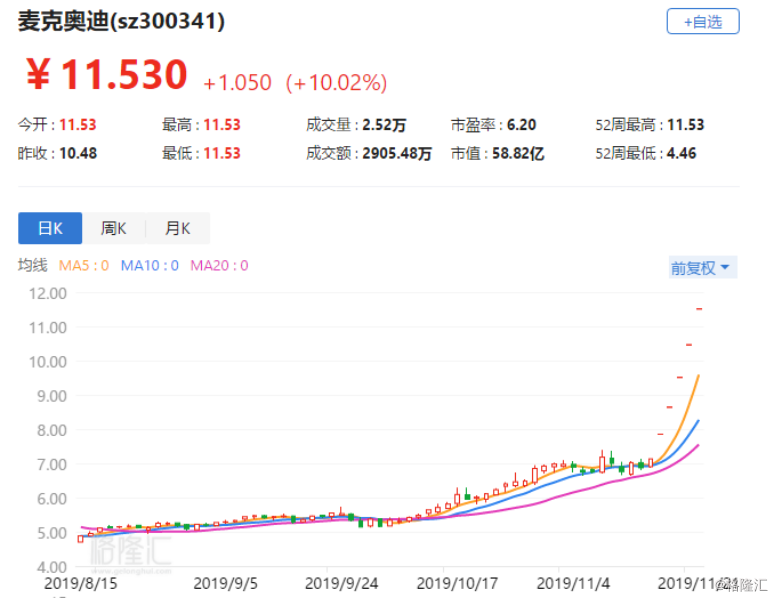This screenshot has height=599, width=775.
Task: Click the 今开 value 11.53
Action: coord(78,125)
